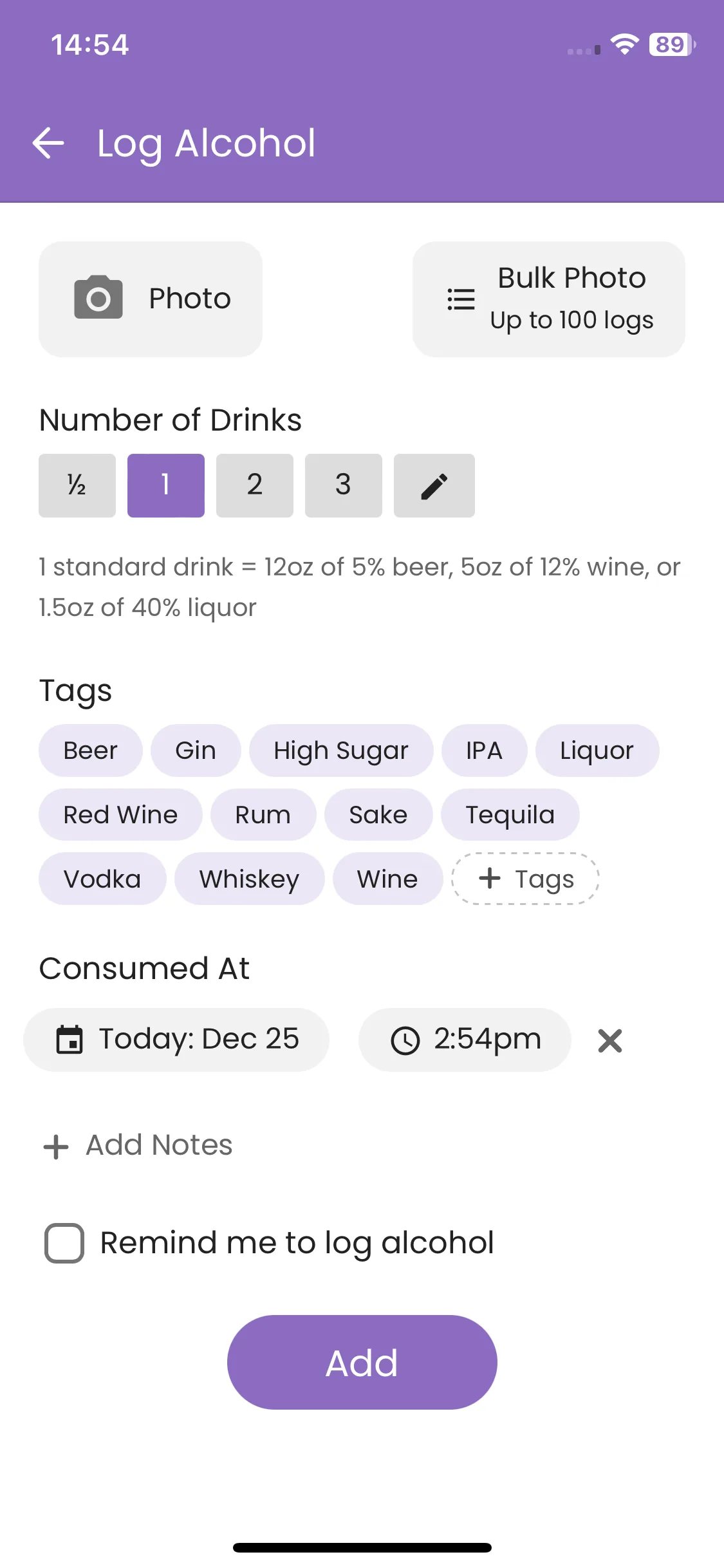Expand the add Tags chip
The image size is (724, 1568).
(x=526, y=879)
